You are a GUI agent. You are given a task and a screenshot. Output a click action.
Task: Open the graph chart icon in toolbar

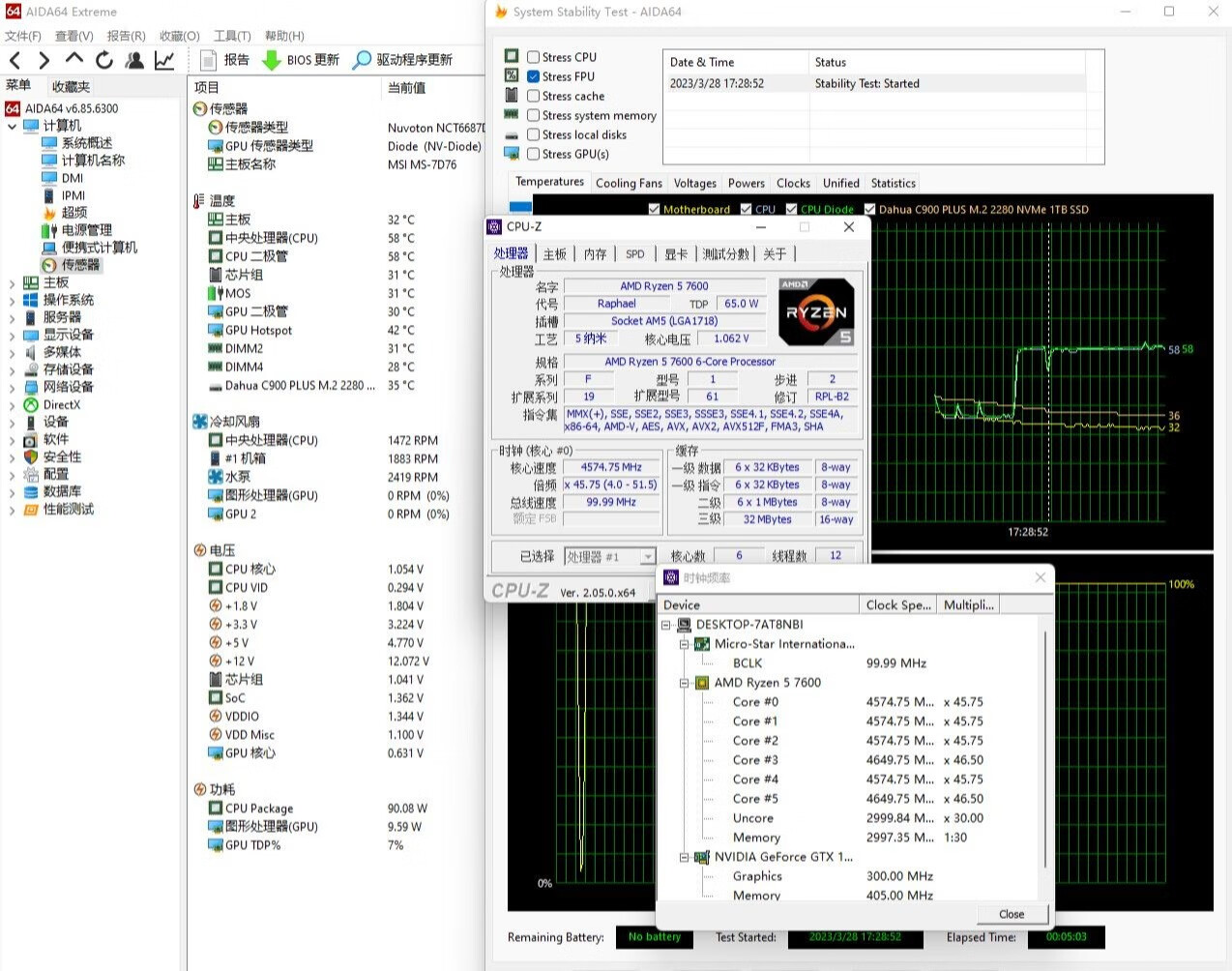click(x=164, y=60)
